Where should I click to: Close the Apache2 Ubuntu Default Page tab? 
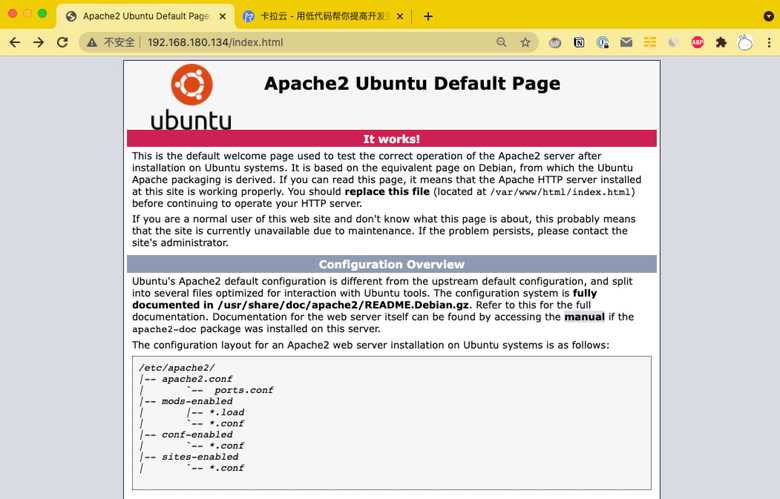tap(223, 16)
